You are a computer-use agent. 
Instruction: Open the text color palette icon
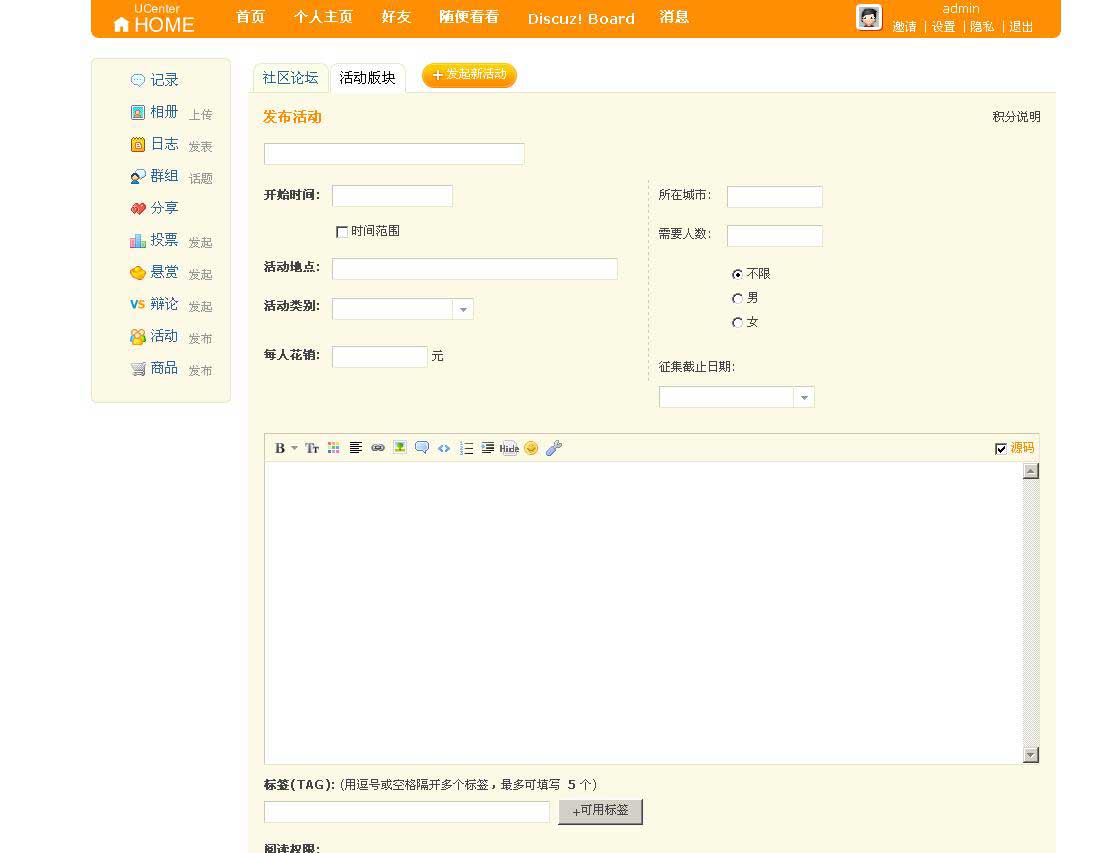click(x=334, y=448)
